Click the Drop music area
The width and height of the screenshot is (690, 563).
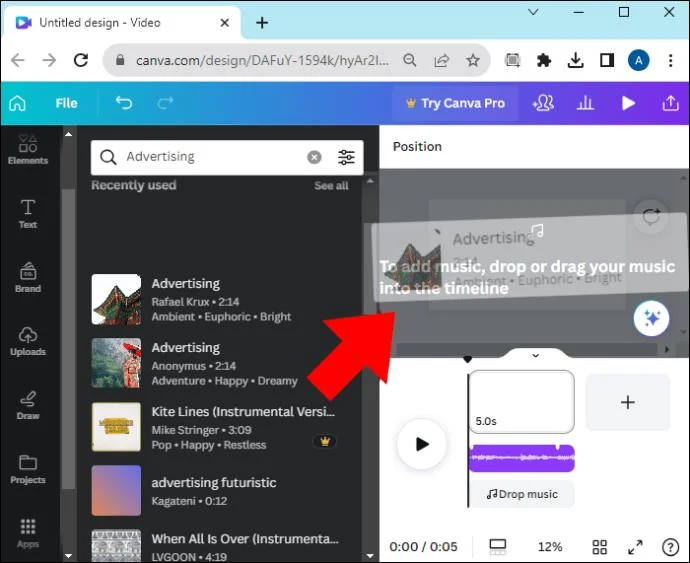(522, 494)
